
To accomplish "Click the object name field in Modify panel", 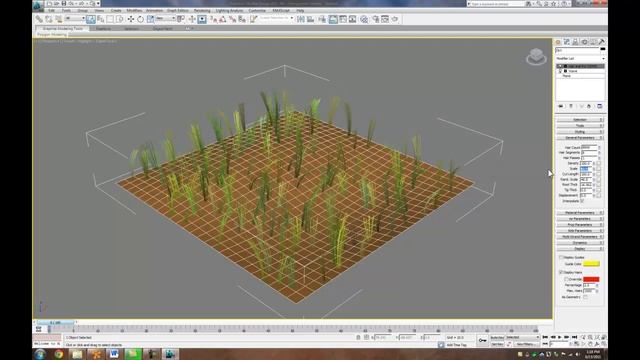I will [576, 50].
